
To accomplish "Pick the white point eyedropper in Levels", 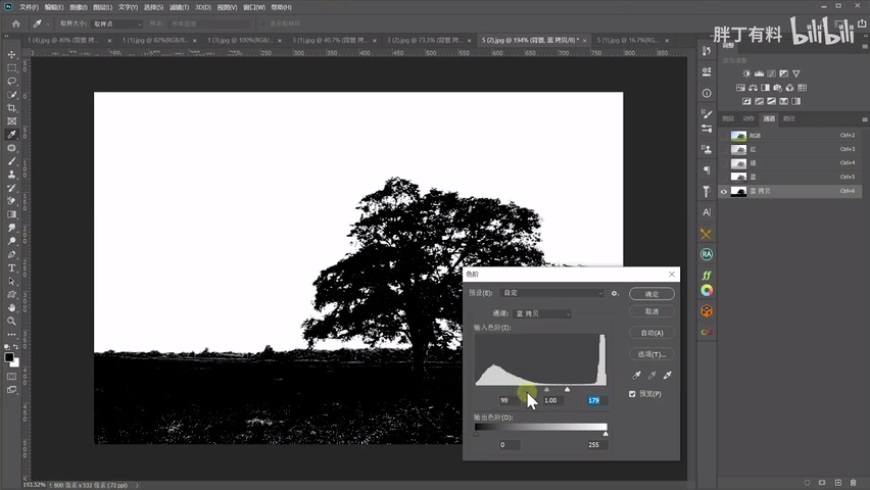I will pyautogui.click(x=666, y=375).
